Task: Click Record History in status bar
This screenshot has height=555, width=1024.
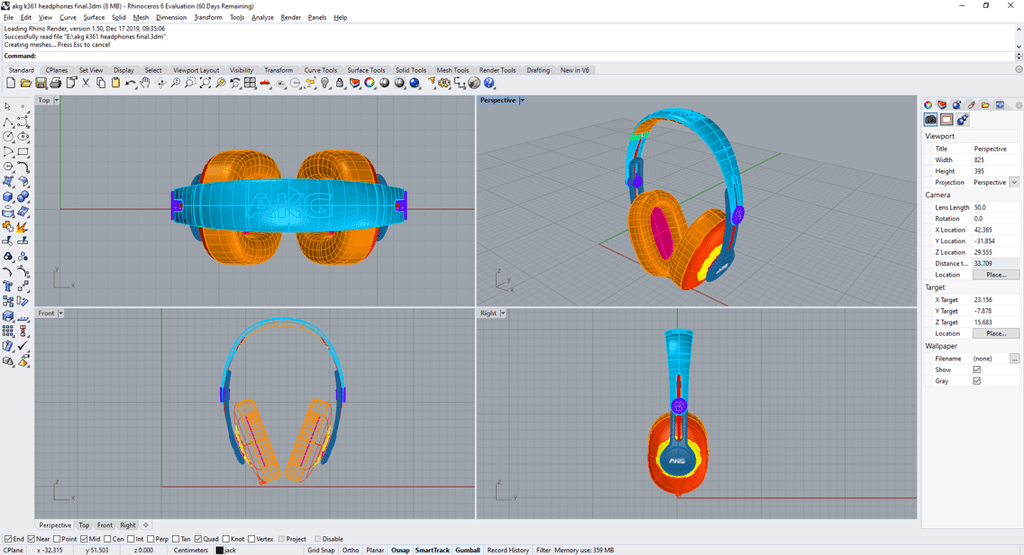Action: point(508,550)
